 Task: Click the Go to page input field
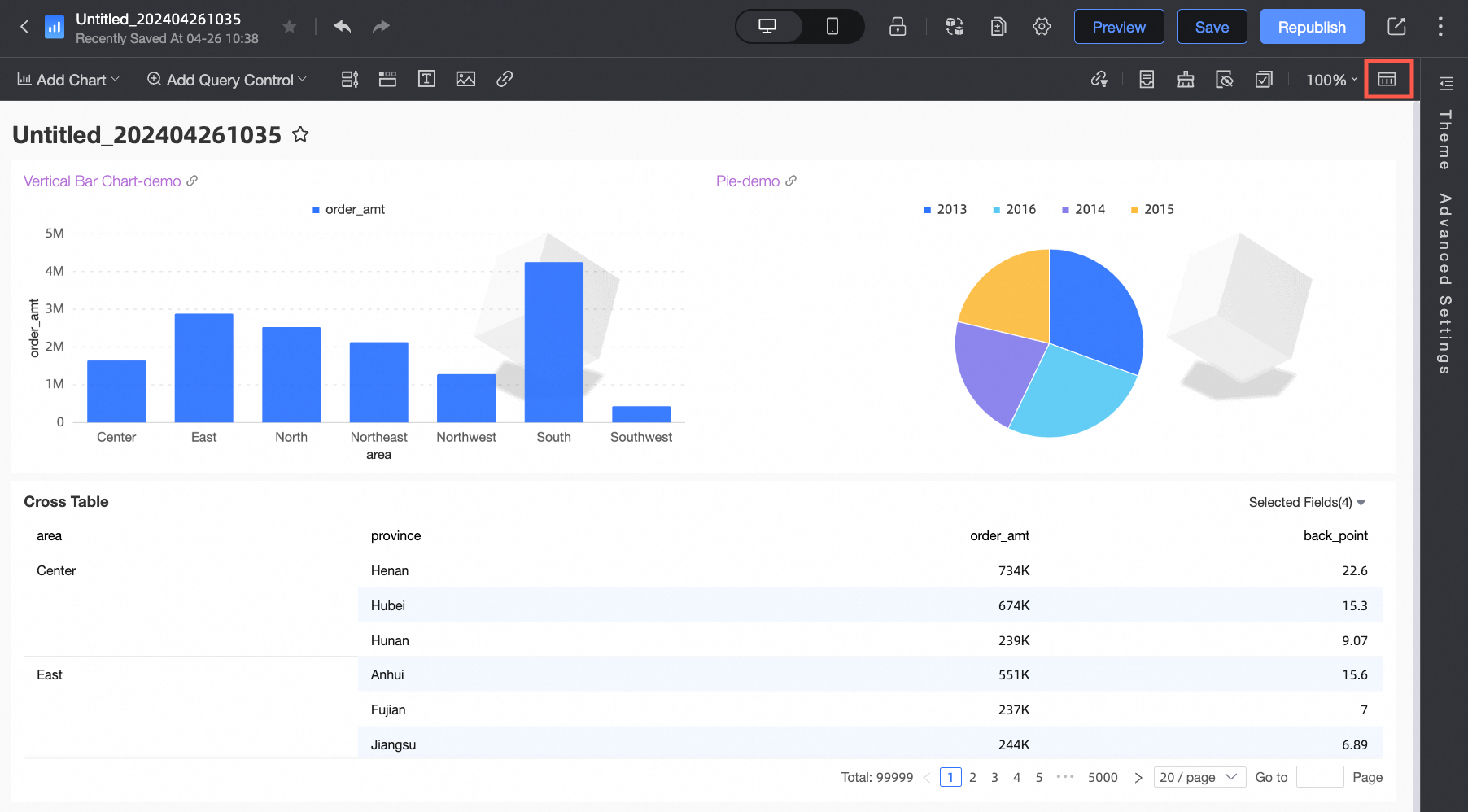(1319, 777)
